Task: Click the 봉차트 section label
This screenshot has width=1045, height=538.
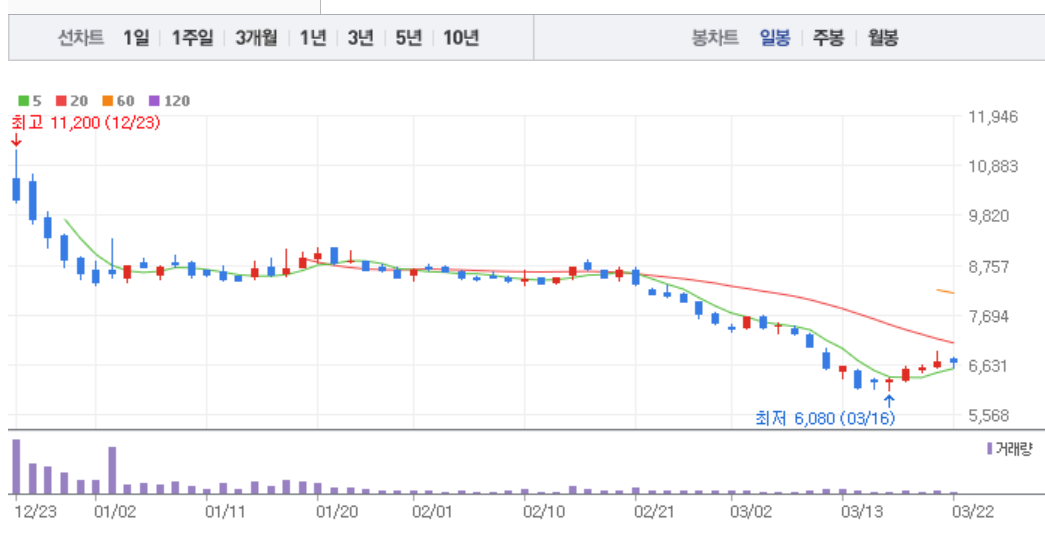Action: 715,38
